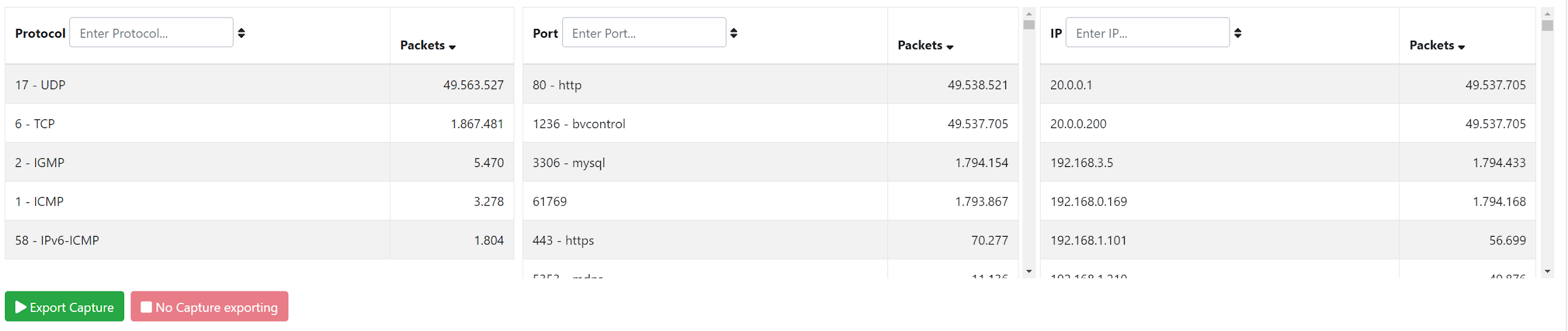Focus the Enter Port filter field

click(644, 33)
